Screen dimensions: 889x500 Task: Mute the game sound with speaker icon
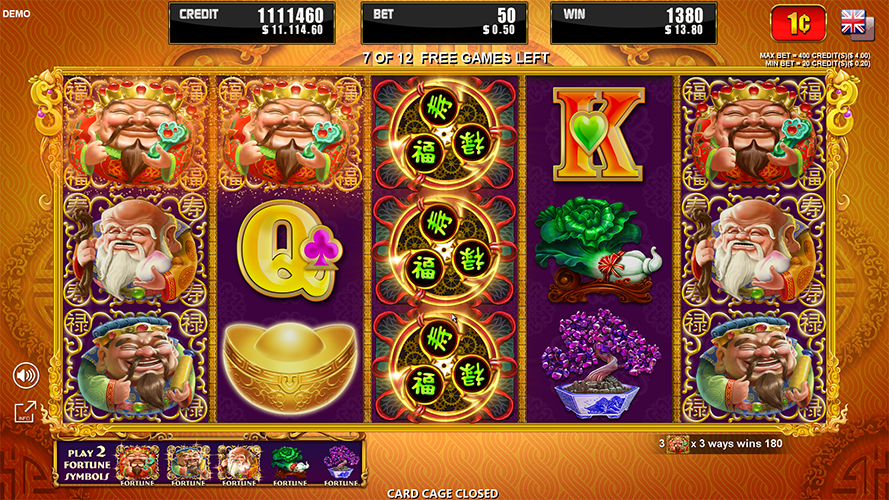coord(26,375)
